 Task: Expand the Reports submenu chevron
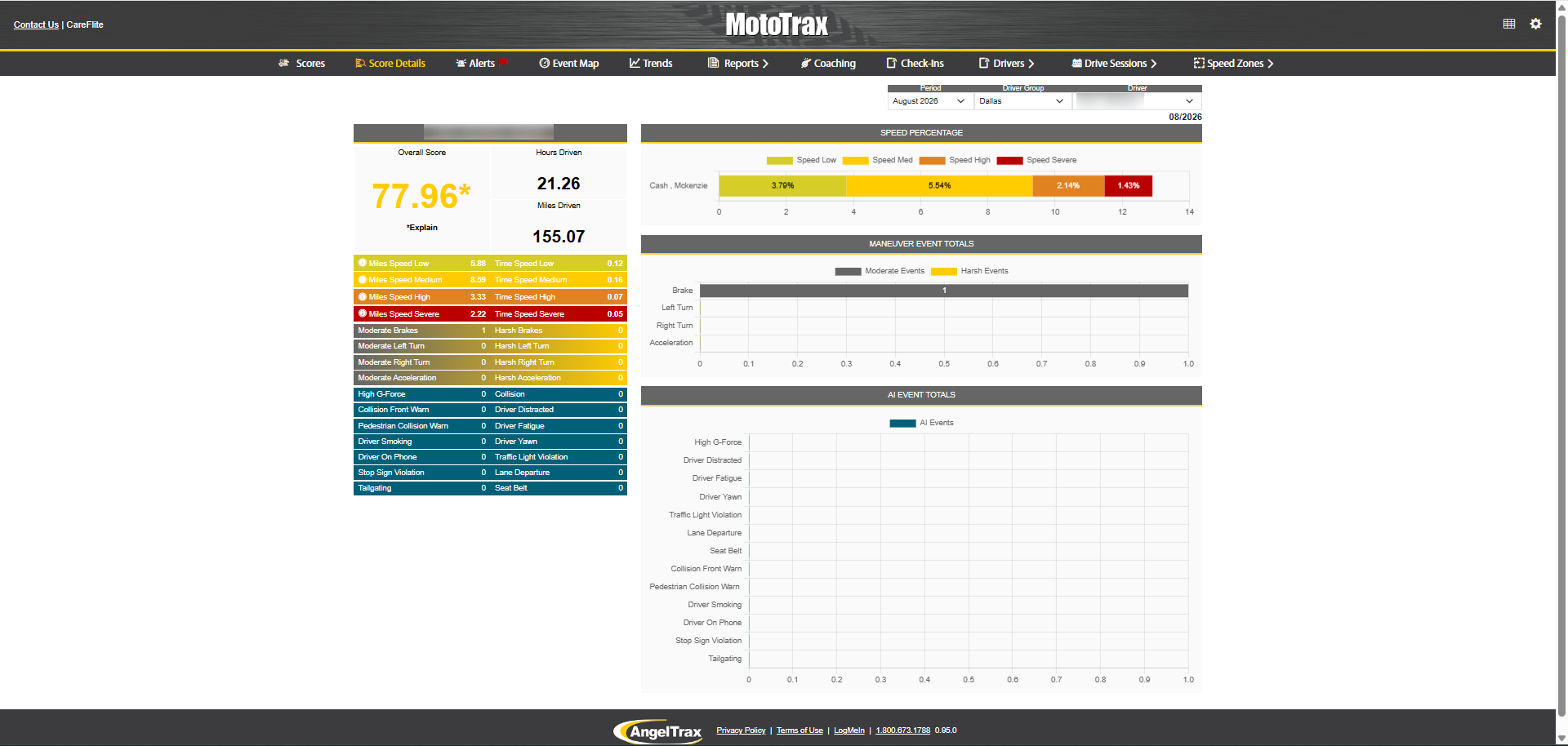click(765, 64)
